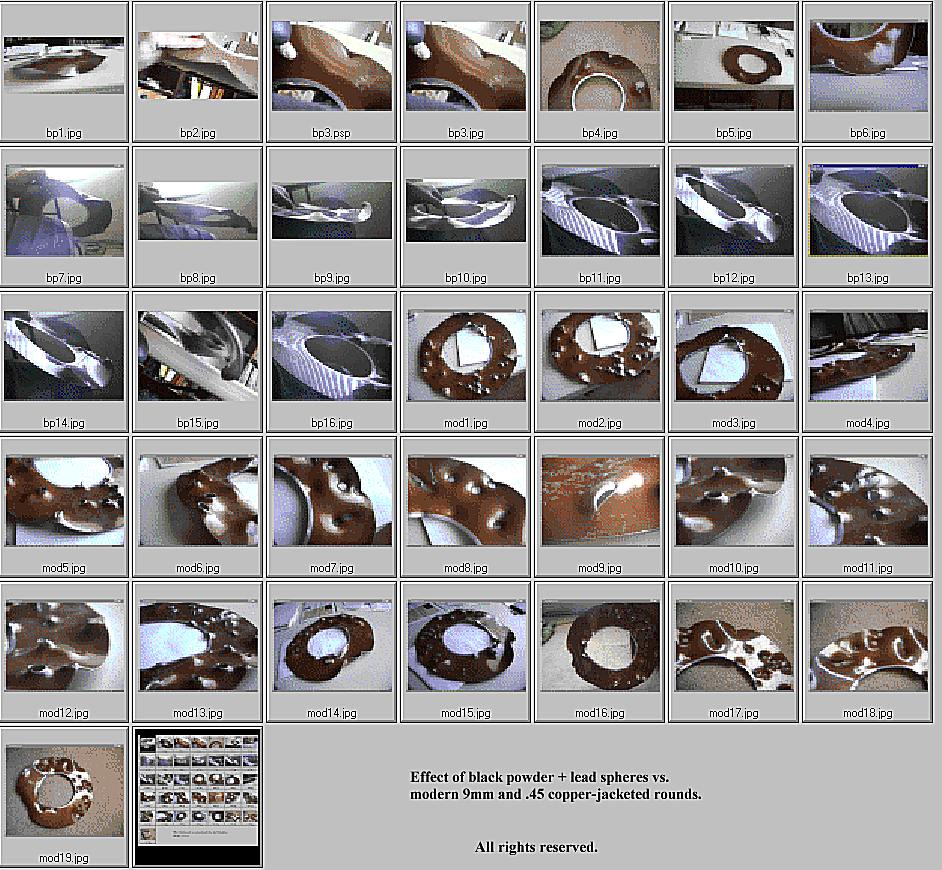Viewport: 942px width, 870px height.
Task: Click the mod14.jpg thumbnail
Action: [332, 646]
